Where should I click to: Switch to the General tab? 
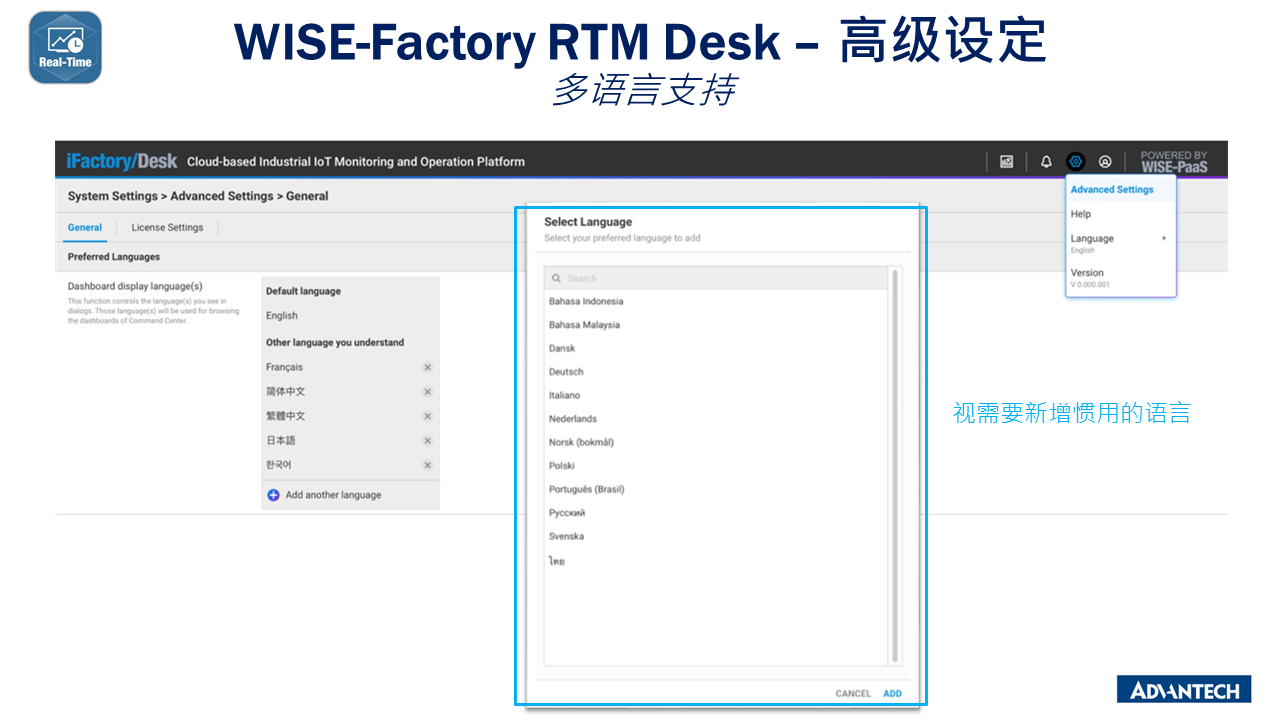pos(85,227)
